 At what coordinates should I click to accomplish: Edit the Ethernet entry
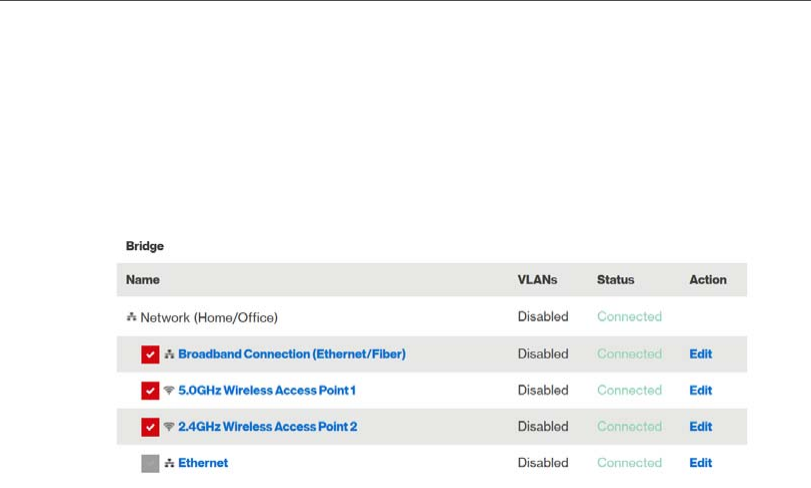pos(700,463)
